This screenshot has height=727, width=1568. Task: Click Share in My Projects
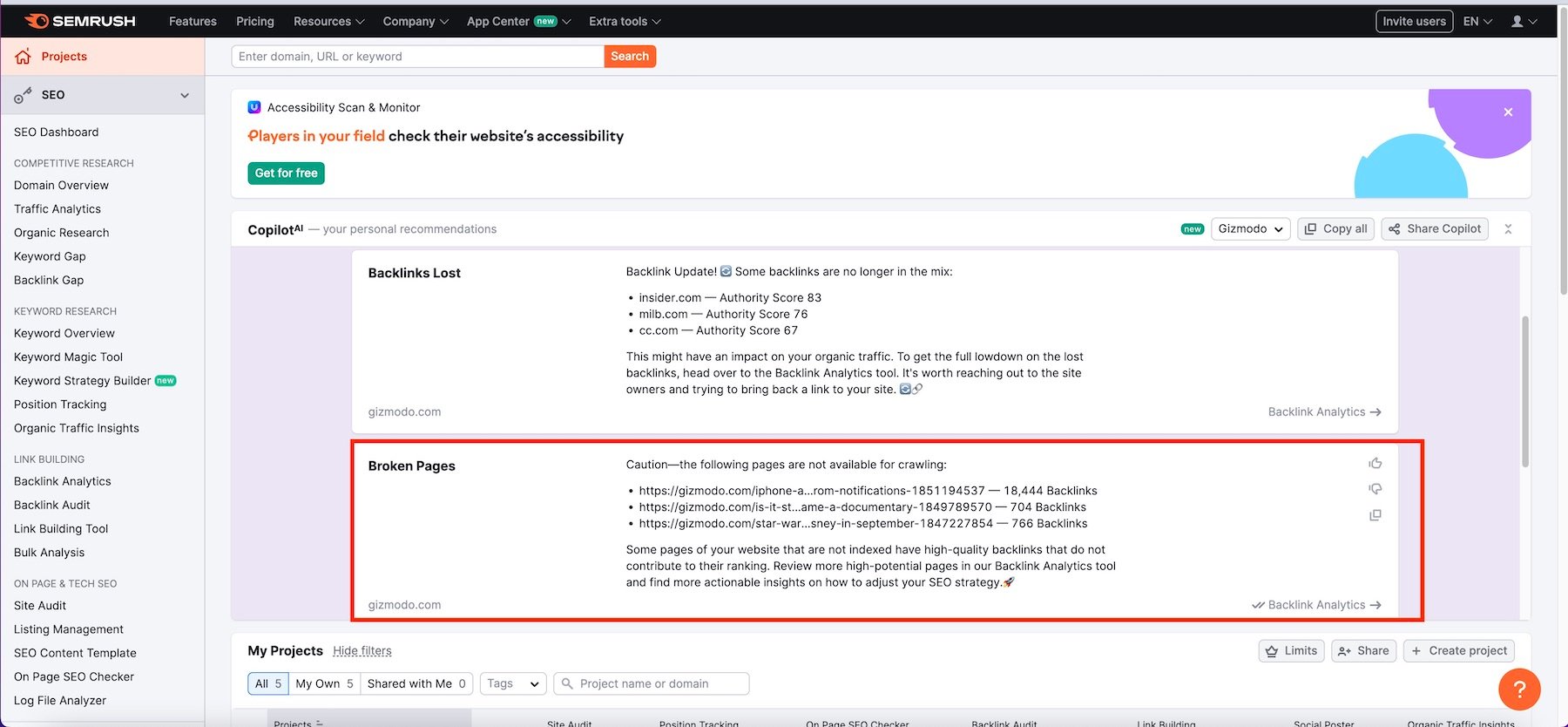coord(1363,651)
